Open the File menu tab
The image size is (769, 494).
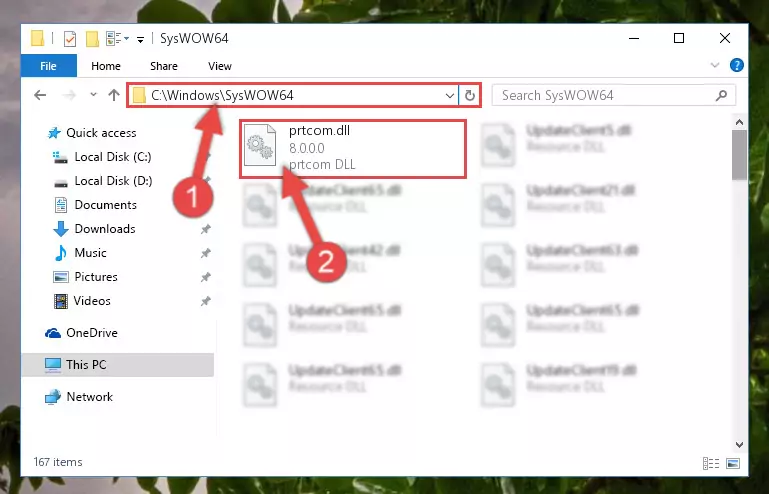(49, 66)
